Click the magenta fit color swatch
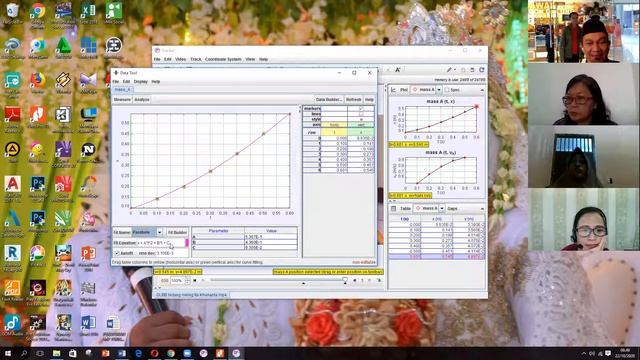Viewport: 640px width, 360px height. [x=187, y=243]
